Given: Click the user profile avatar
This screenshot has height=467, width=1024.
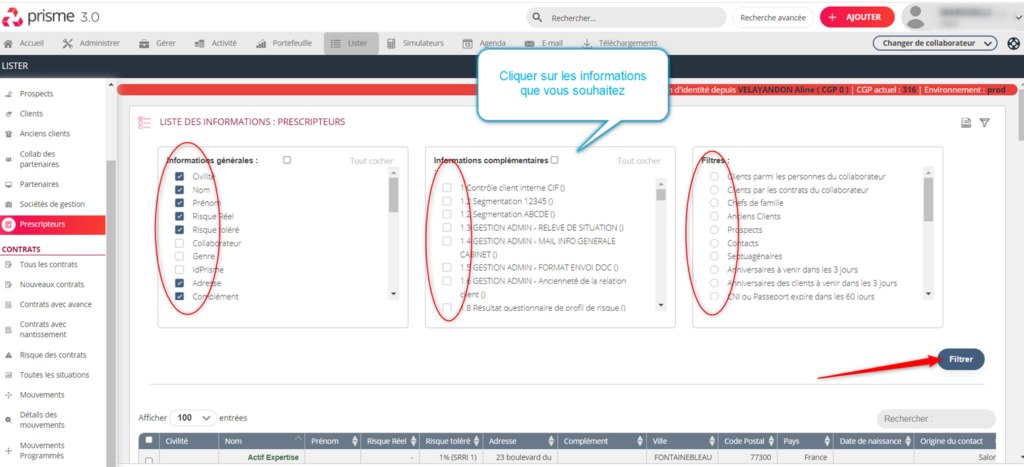Looking at the screenshot, I should pyautogui.click(x=916, y=17).
